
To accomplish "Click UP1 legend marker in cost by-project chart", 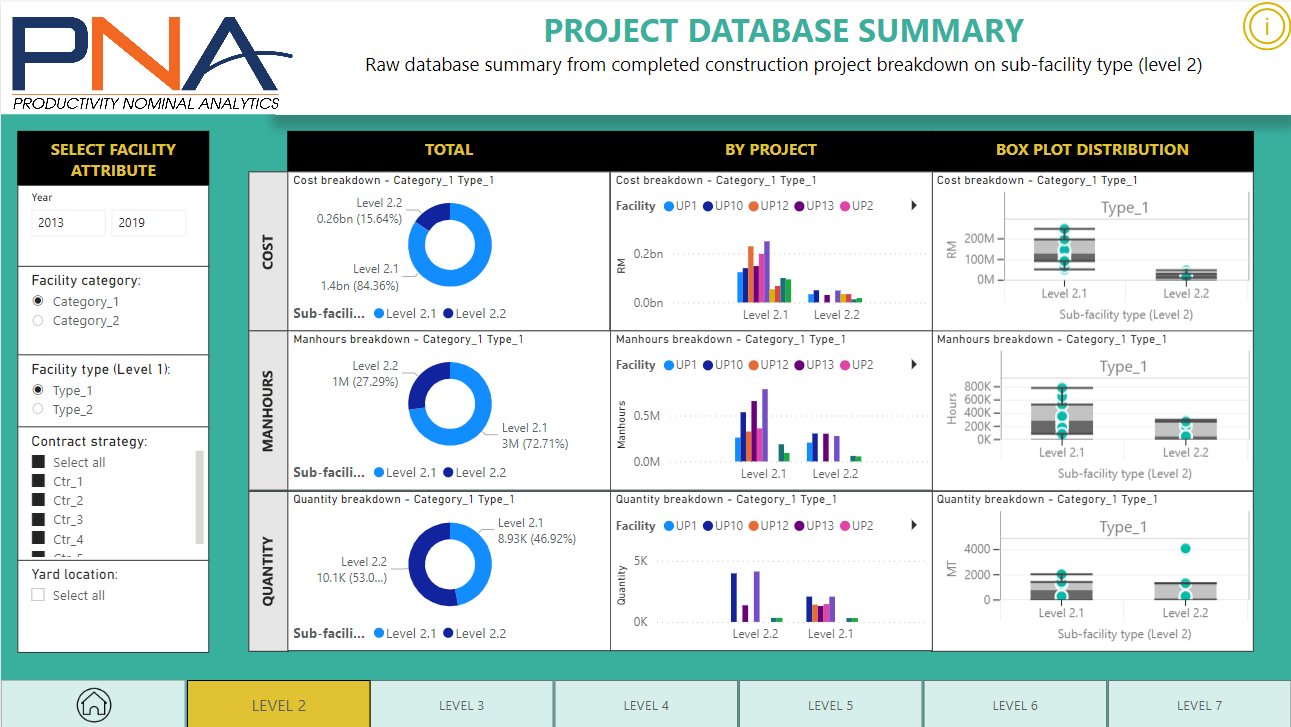I will tap(667, 206).
